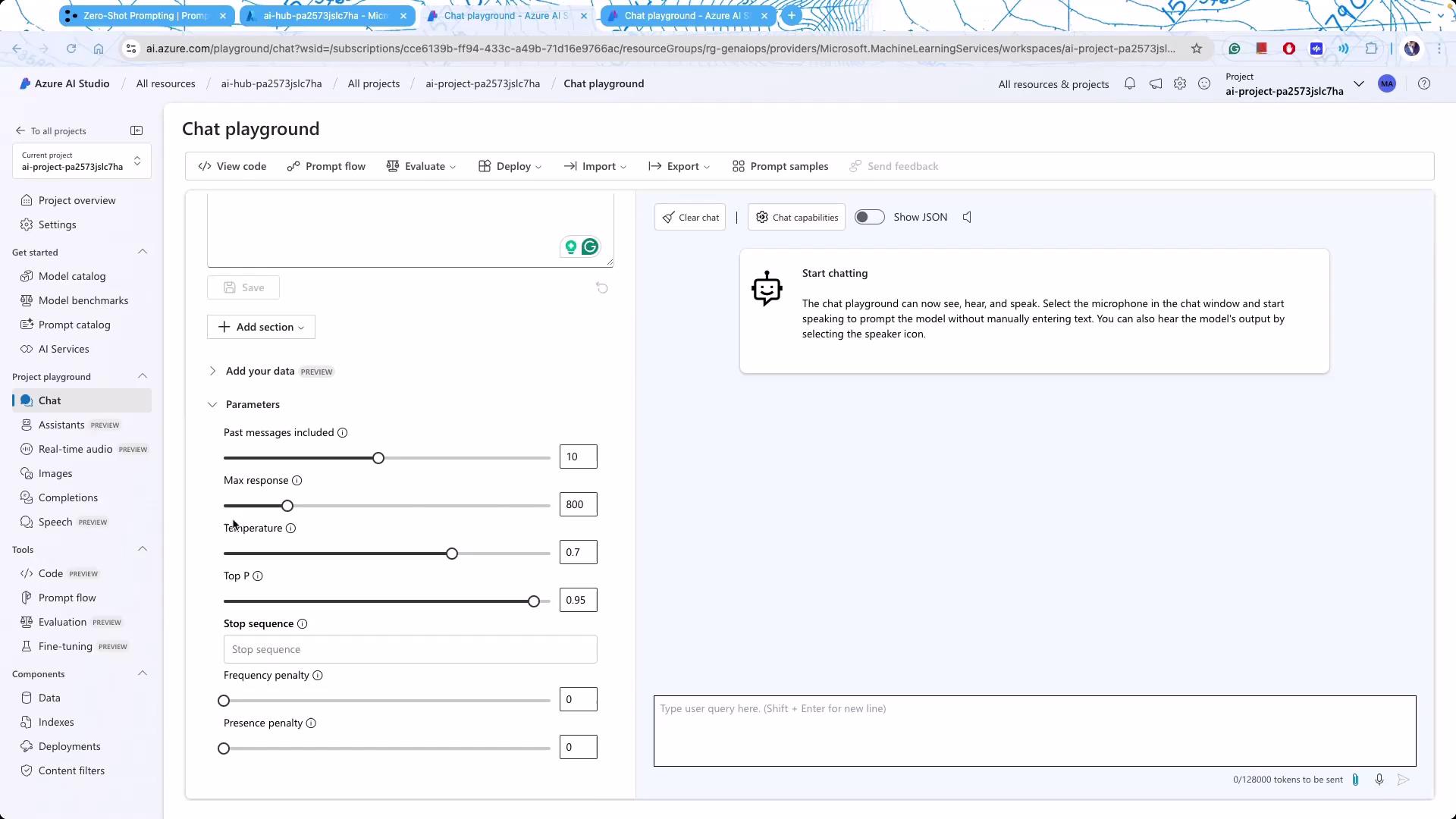
Task: Click the speaker icon beside Show JSON
Action: coord(967,218)
